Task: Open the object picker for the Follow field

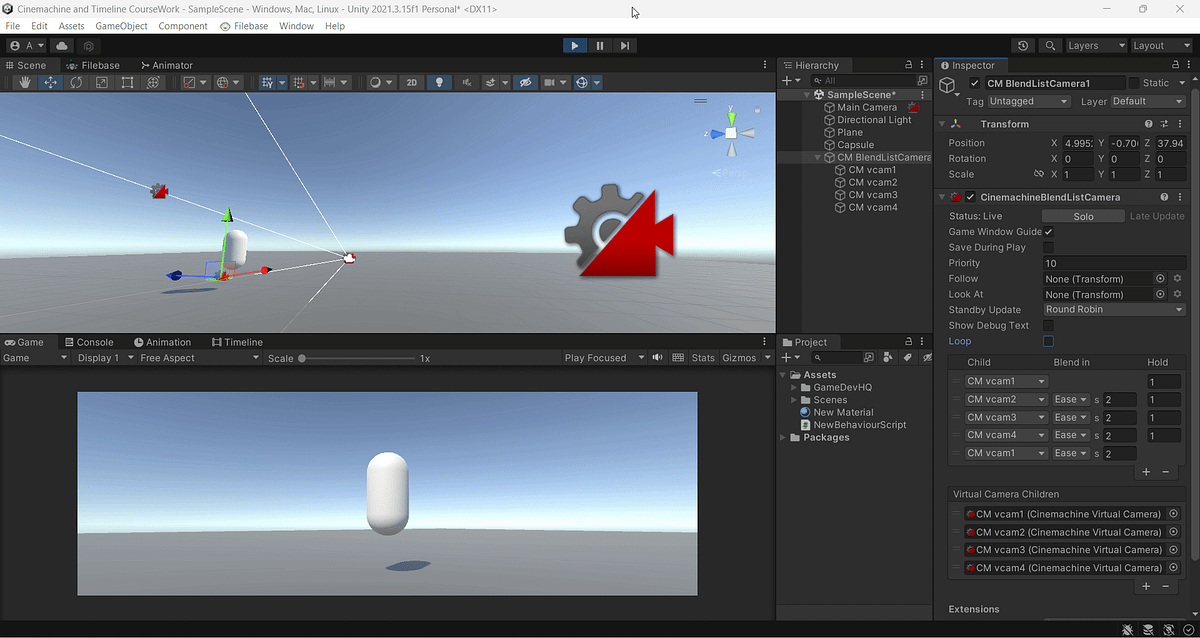Action: [1158, 278]
